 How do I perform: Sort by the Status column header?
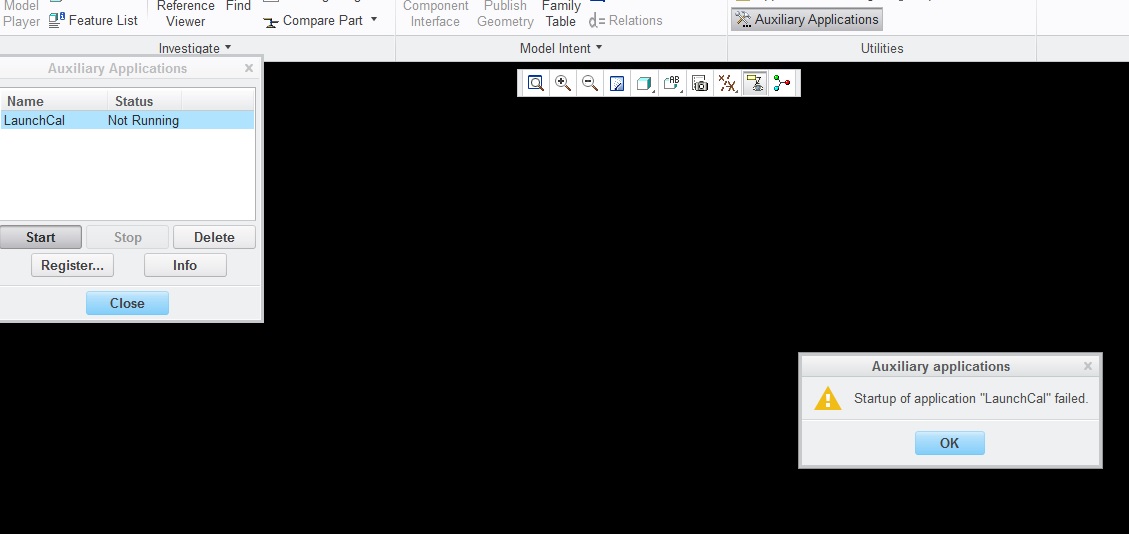(x=144, y=101)
